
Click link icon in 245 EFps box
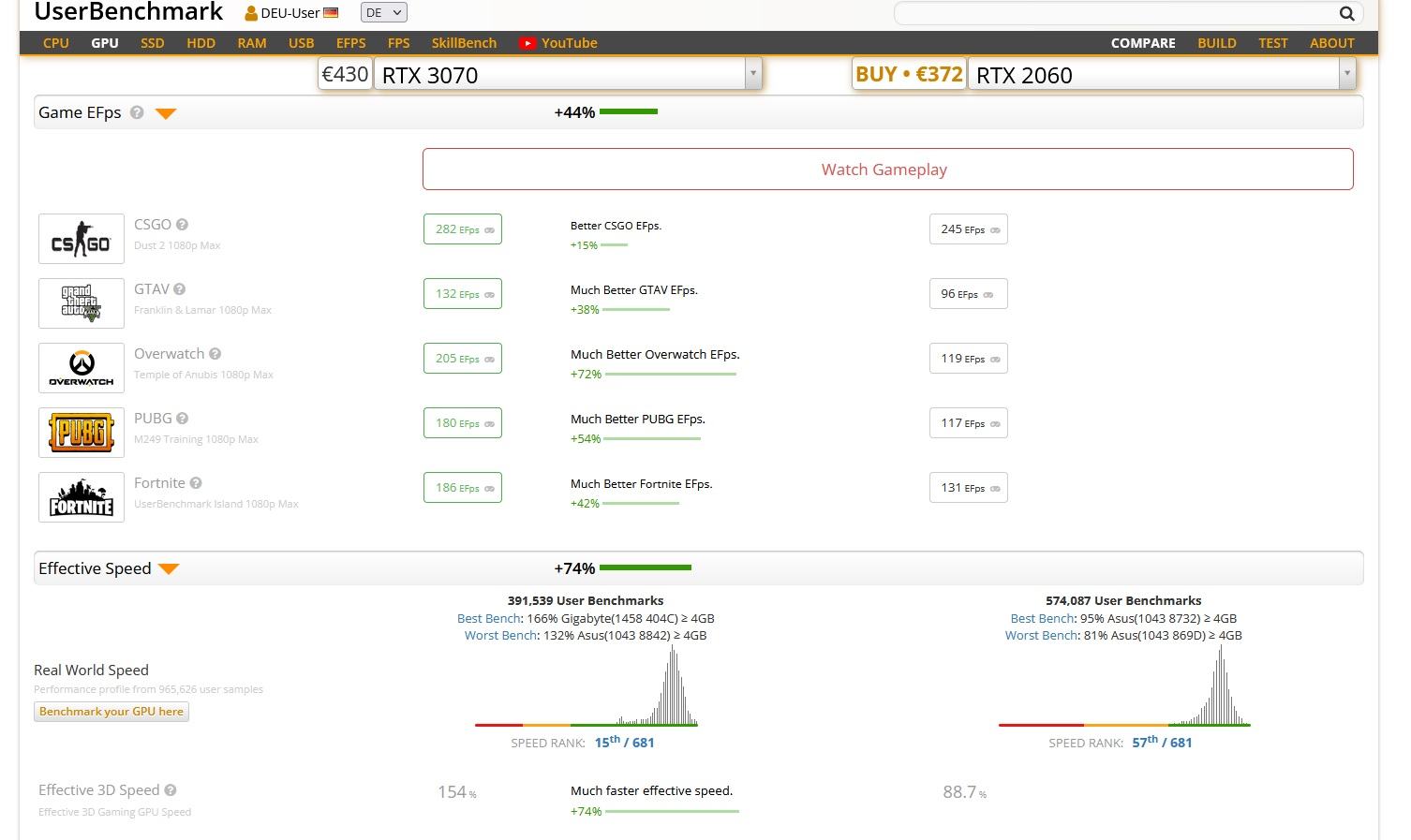pos(995,230)
